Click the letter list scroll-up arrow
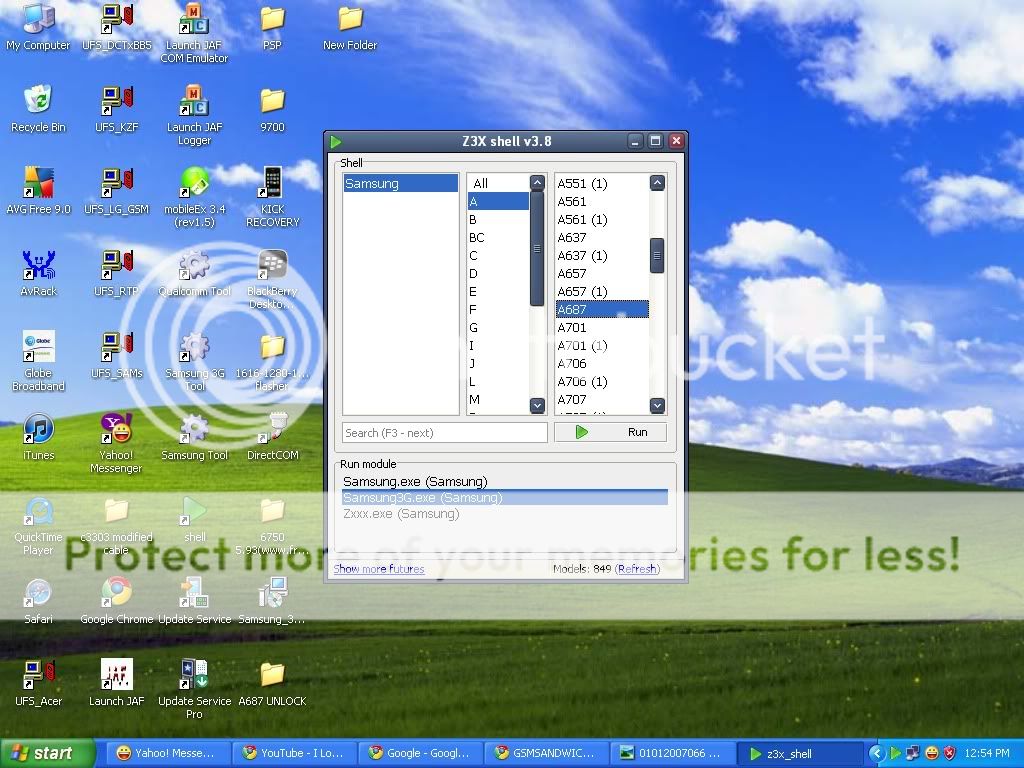 click(537, 183)
